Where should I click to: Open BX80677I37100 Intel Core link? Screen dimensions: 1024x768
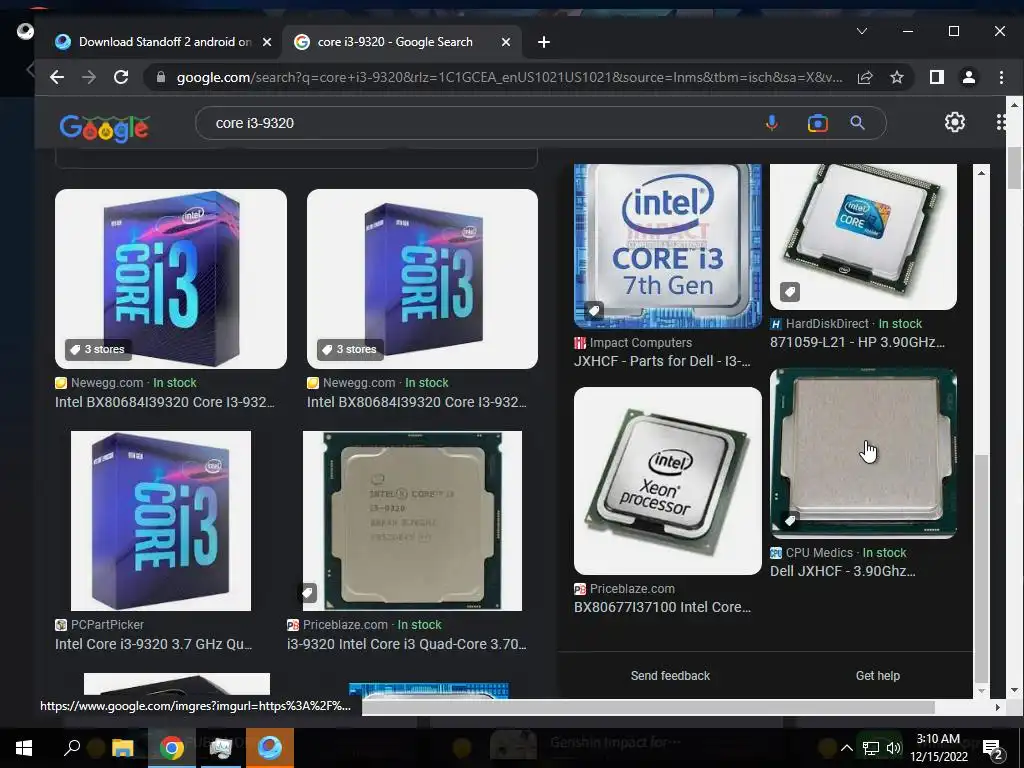pyautogui.click(x=662, y=607)
